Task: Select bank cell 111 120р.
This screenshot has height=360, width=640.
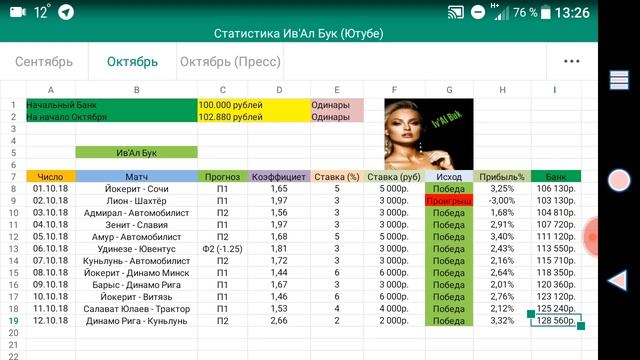Action: click(556, 237)
